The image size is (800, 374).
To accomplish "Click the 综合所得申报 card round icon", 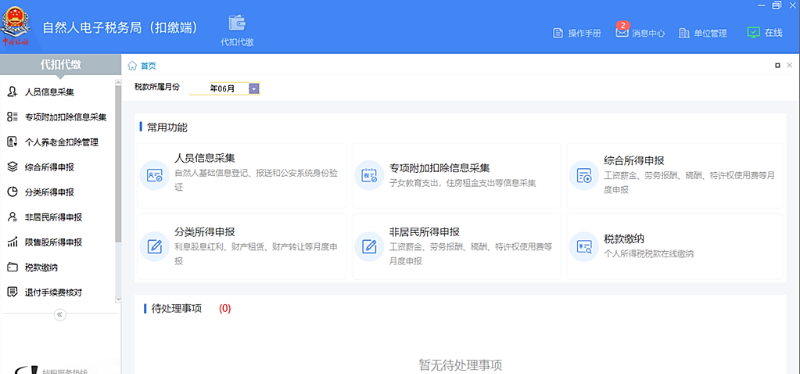I will [584, 176].
